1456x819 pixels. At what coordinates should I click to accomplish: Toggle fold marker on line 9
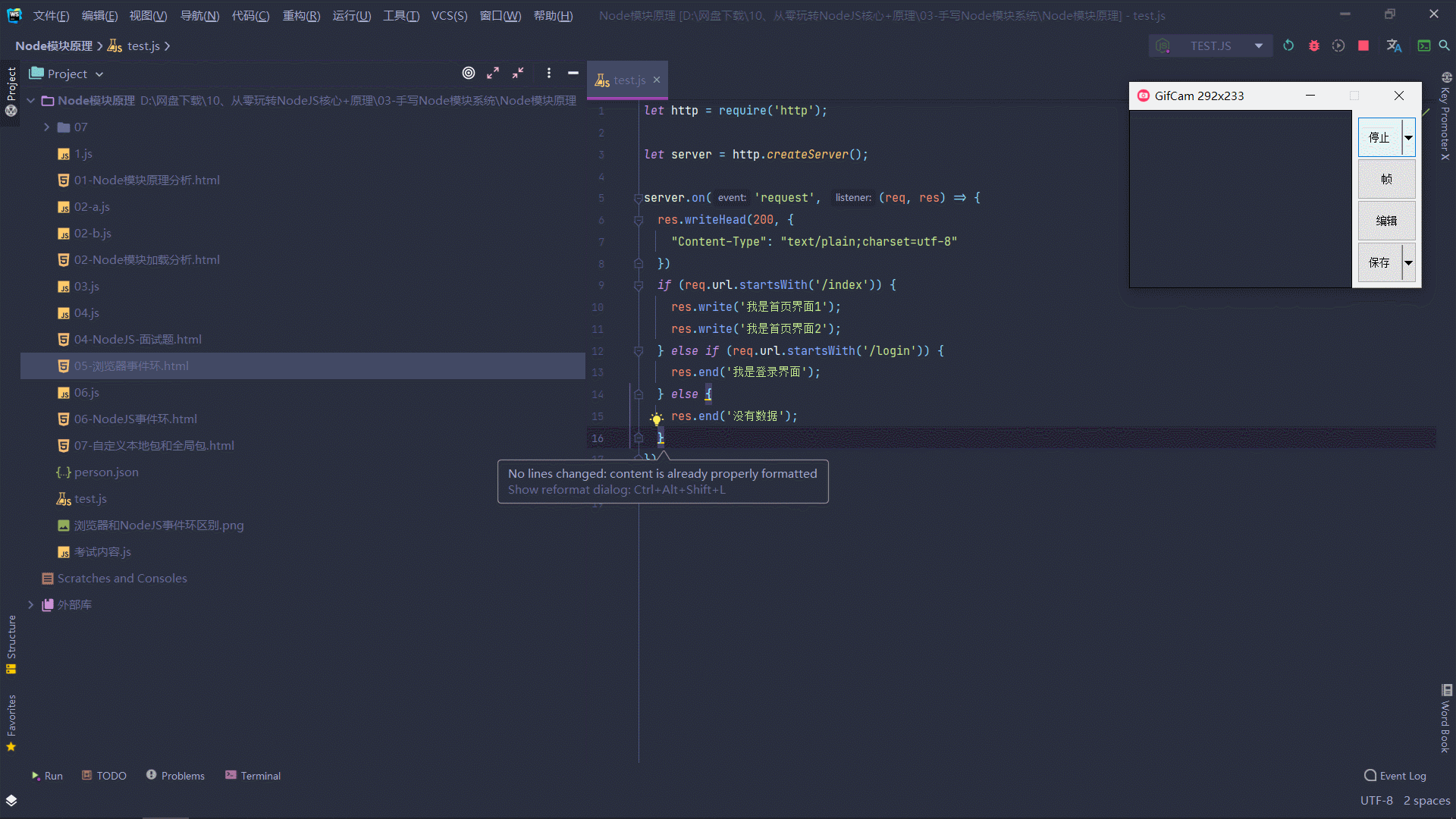tap(639, 286)
